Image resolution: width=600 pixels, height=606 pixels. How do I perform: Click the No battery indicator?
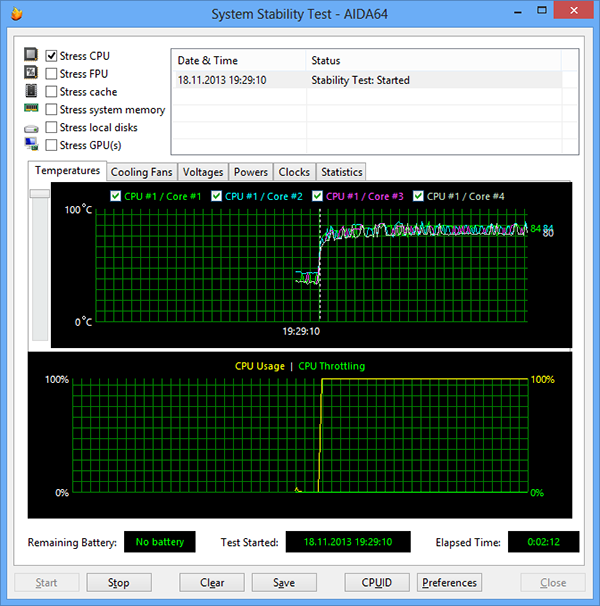(x=160, y=542)
